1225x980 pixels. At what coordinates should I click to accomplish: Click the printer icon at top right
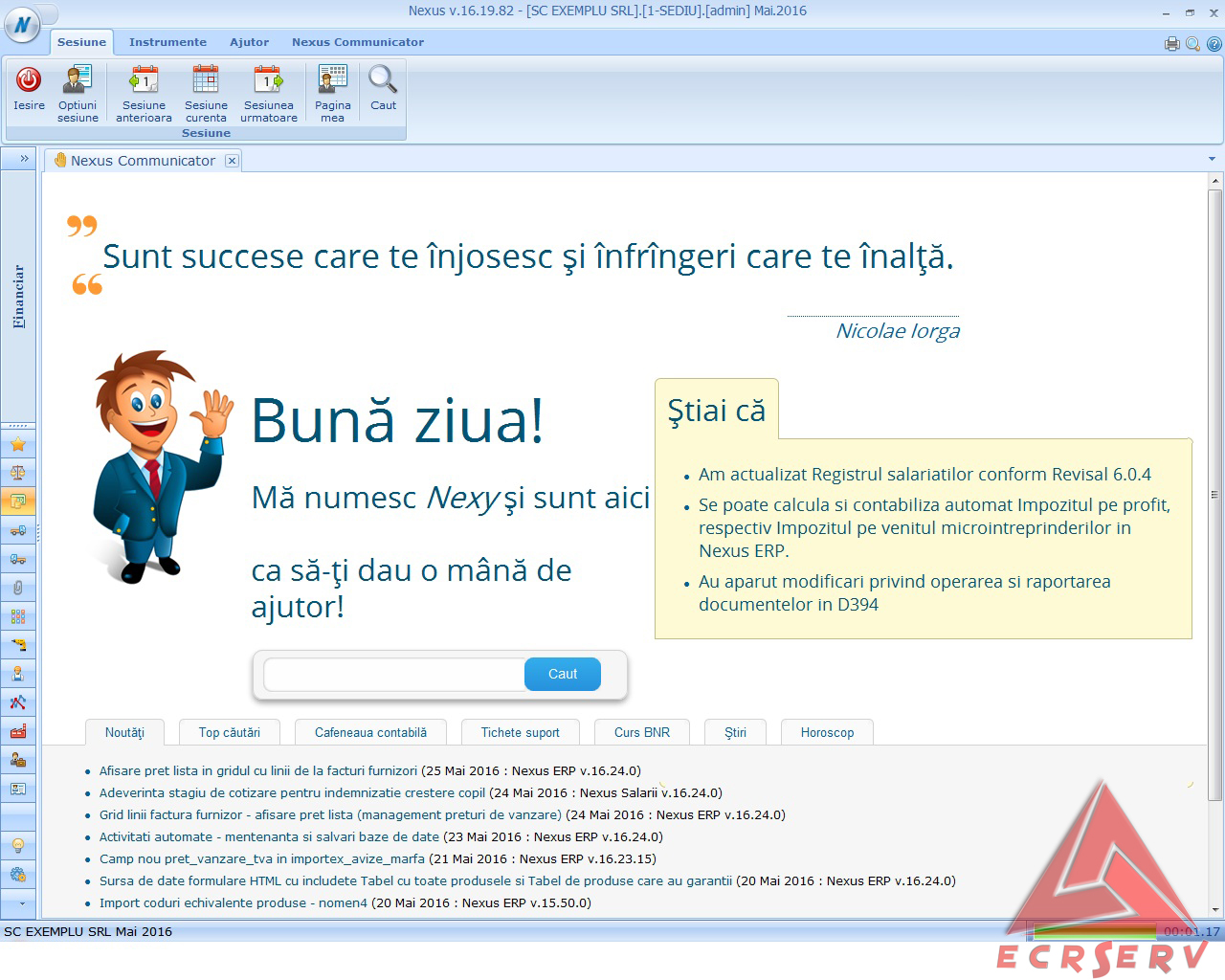coord(1171,43)
